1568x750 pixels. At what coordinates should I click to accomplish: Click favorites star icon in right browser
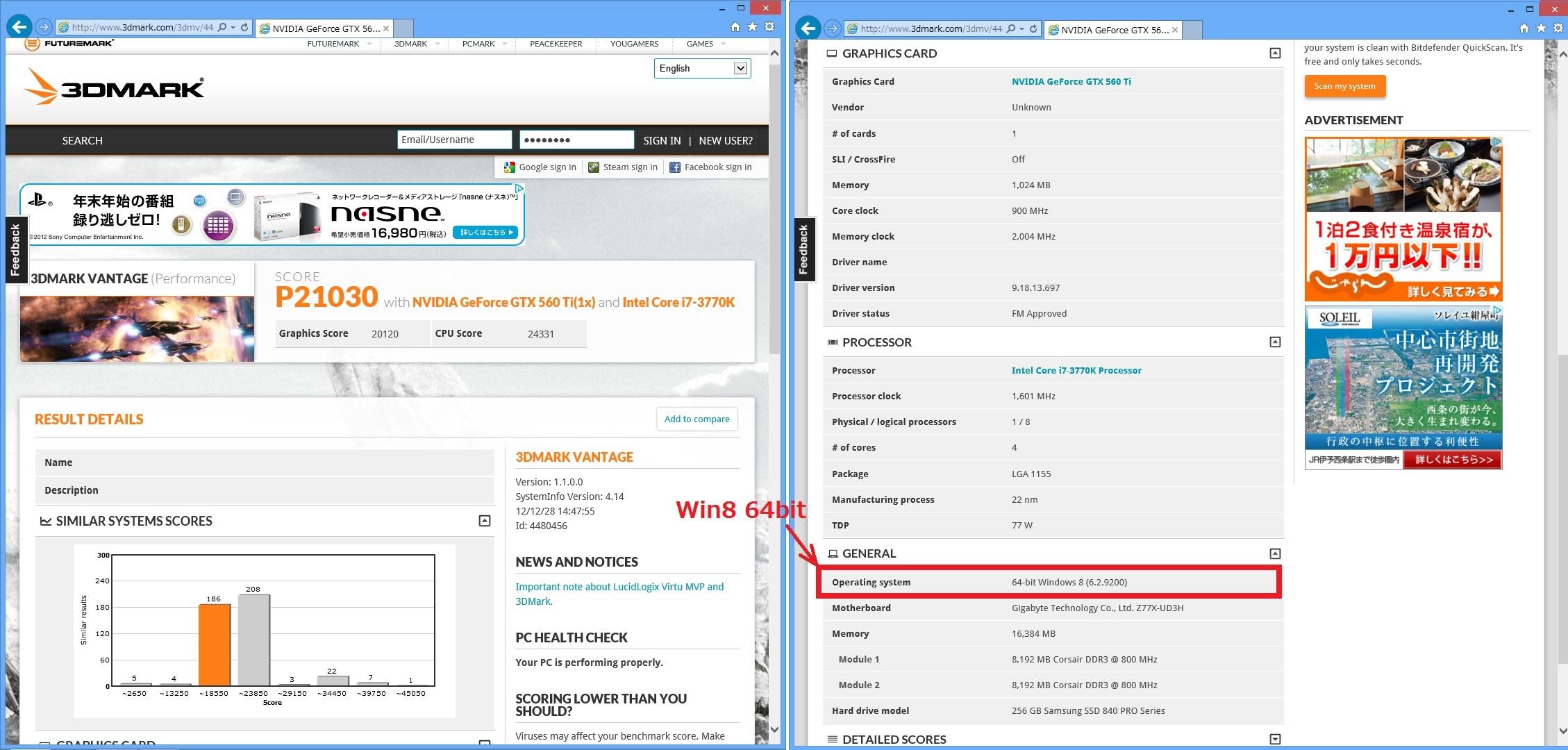click(1541, 28)
